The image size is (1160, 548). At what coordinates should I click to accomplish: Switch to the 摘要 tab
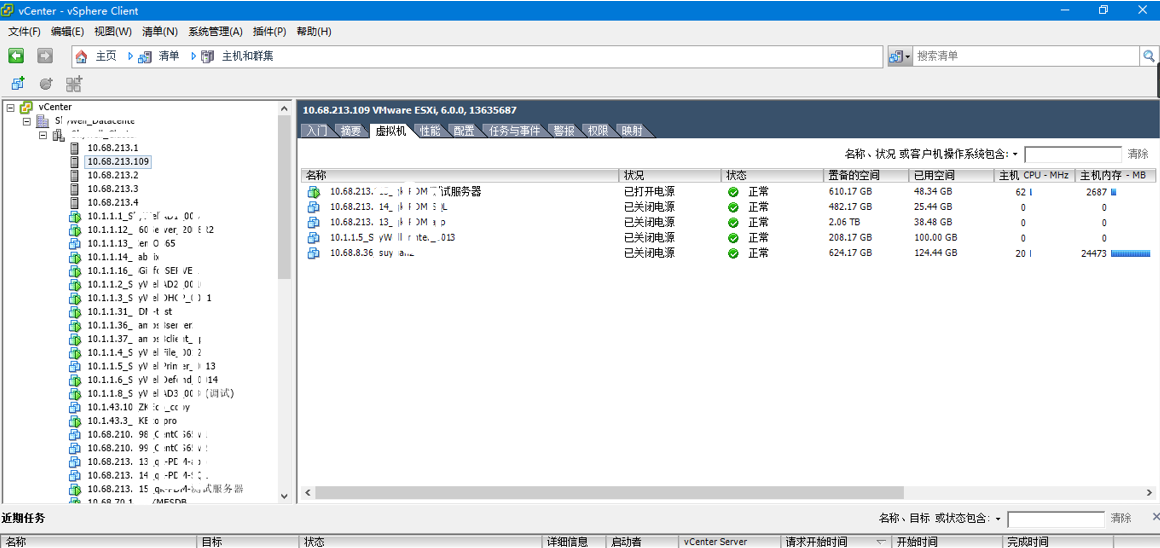pyautogui.click(x=351, y=131)
